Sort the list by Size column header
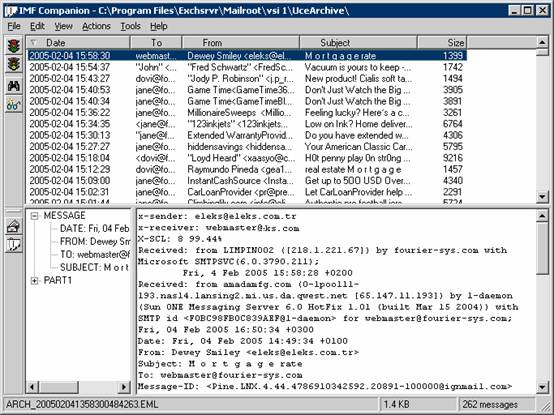Screen dimensions: 554x415 tap(442, 43)
